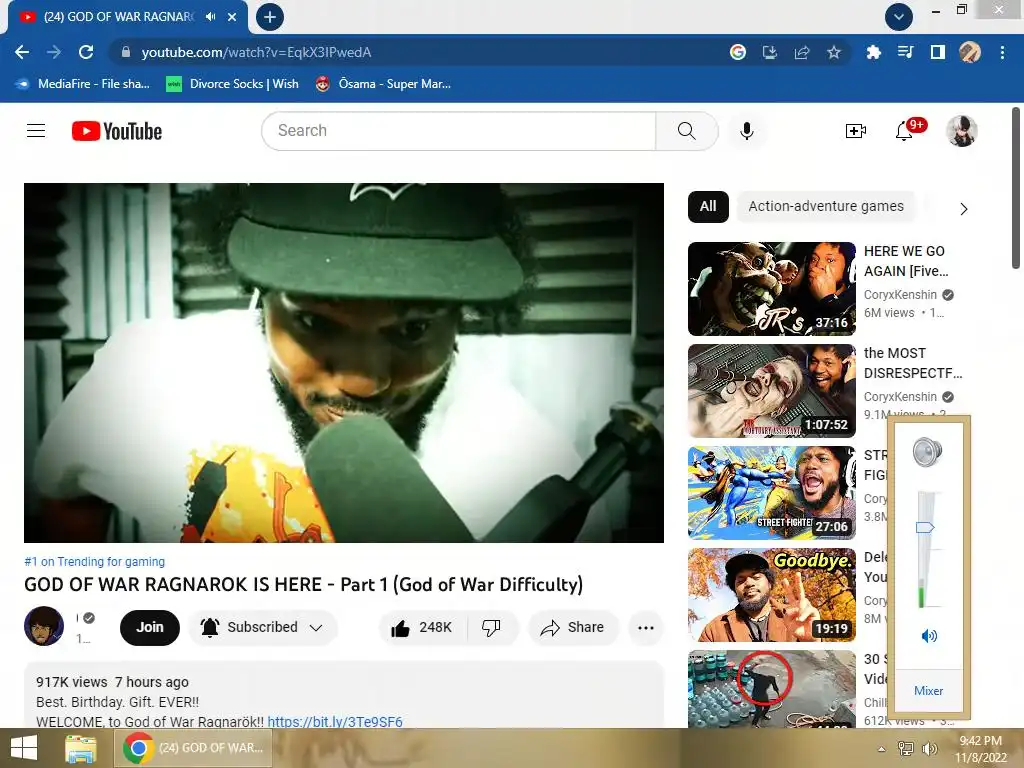Open the three-dot more actions menu

tap(646, 628)
